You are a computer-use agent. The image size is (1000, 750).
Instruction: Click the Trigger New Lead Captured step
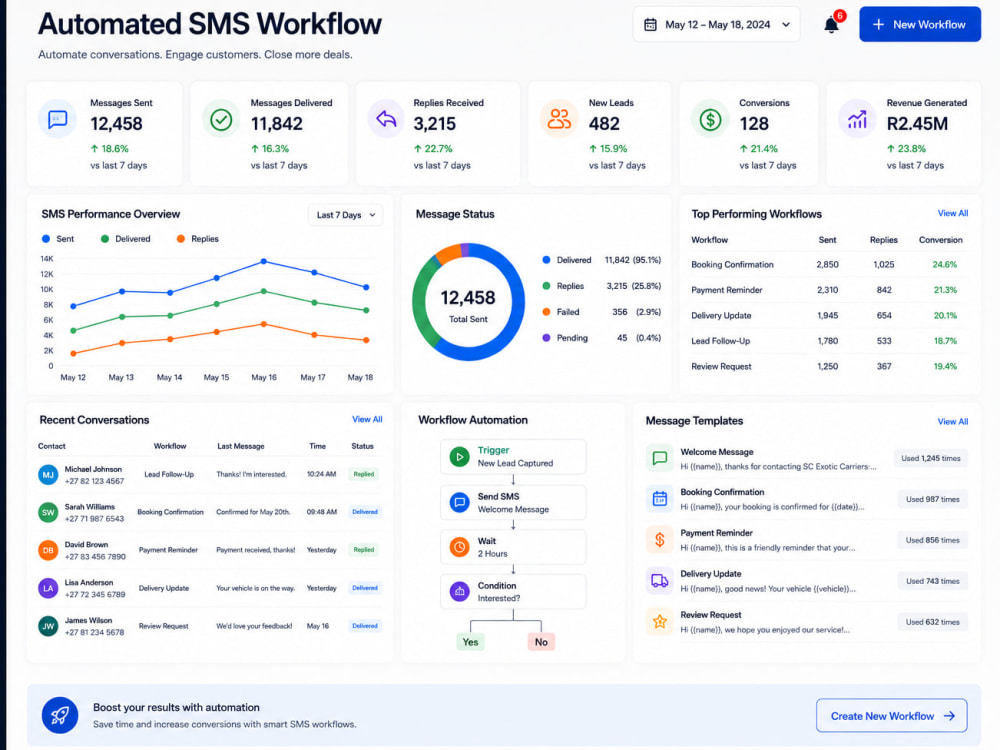coord(513,457)
